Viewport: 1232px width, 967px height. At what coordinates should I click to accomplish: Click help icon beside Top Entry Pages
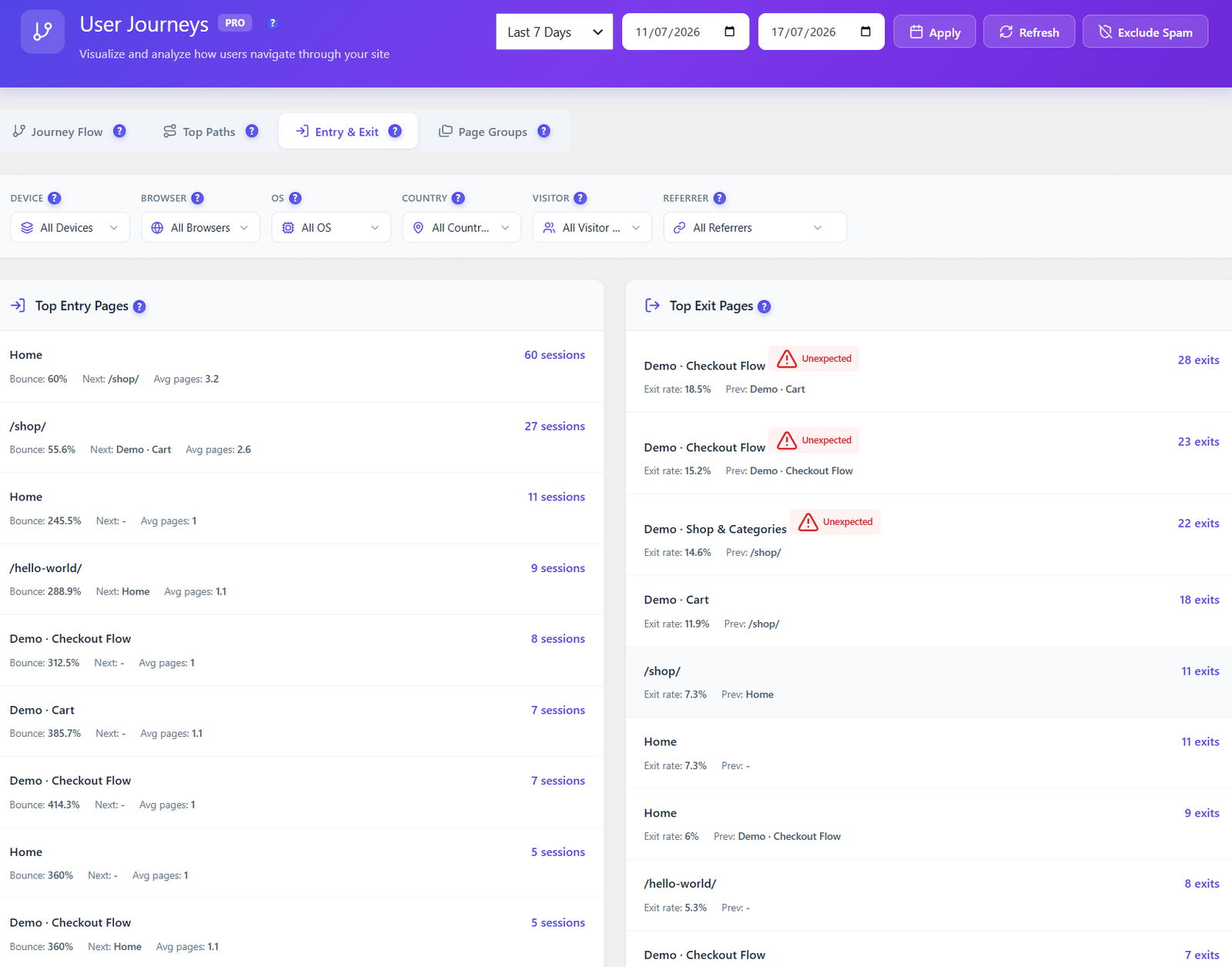[x=139, y=306]
